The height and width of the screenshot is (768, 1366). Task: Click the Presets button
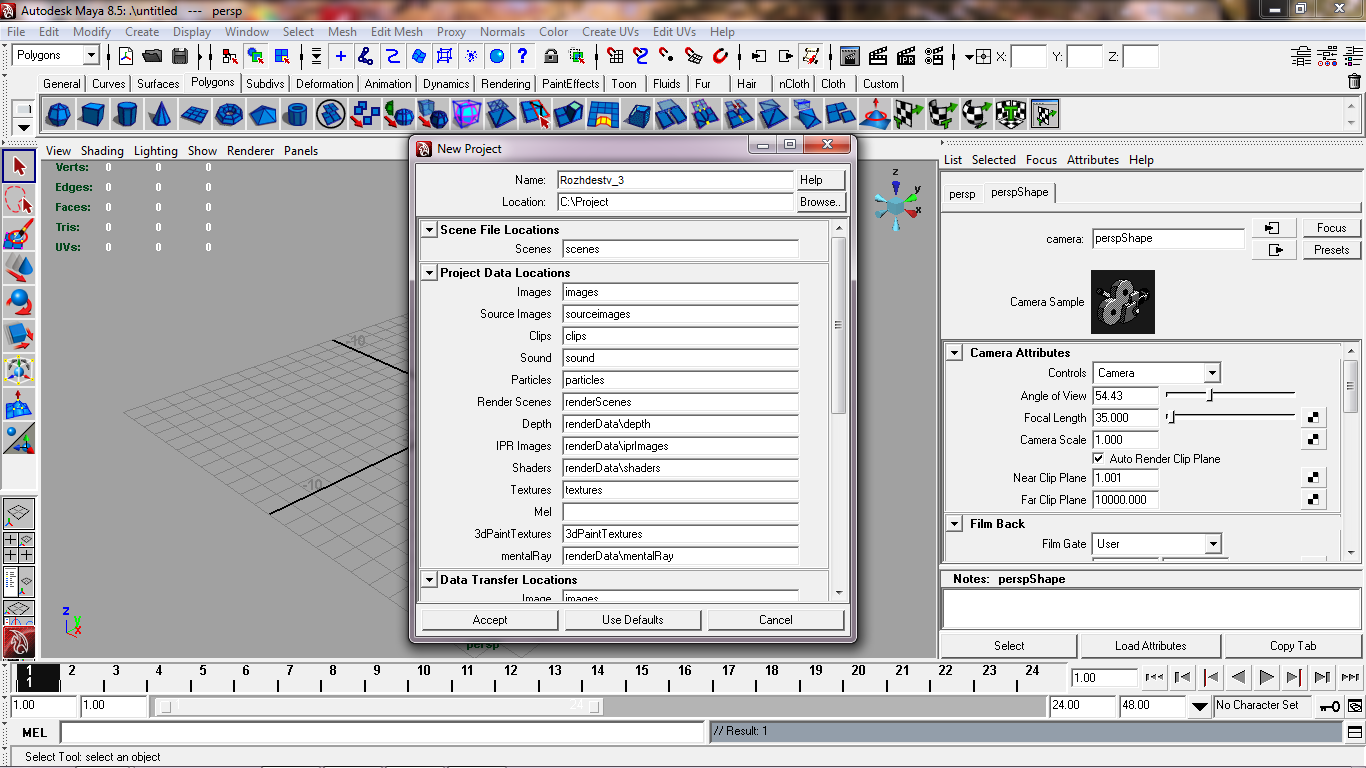tap(1332, 250)
